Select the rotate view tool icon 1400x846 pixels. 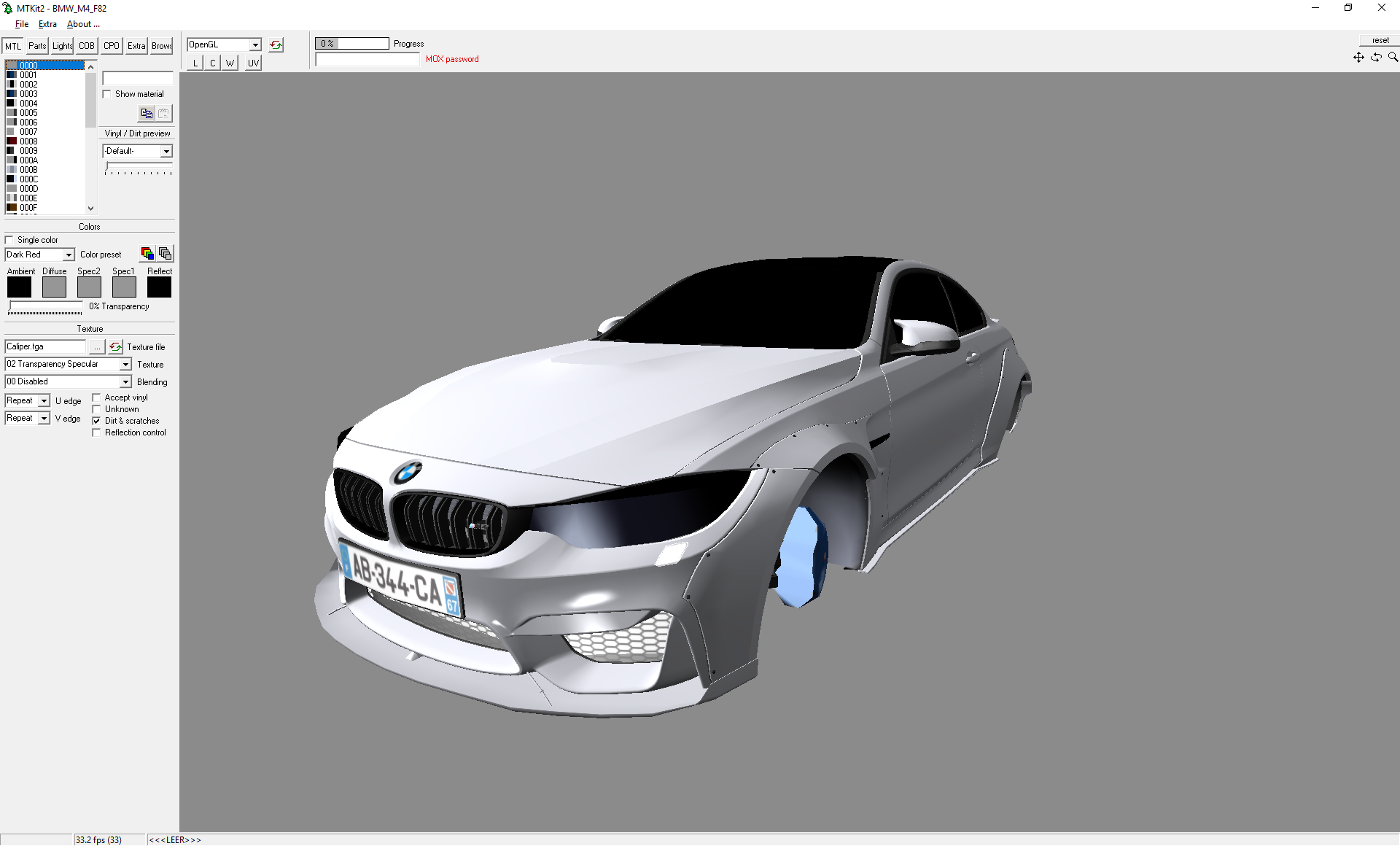1376,57
